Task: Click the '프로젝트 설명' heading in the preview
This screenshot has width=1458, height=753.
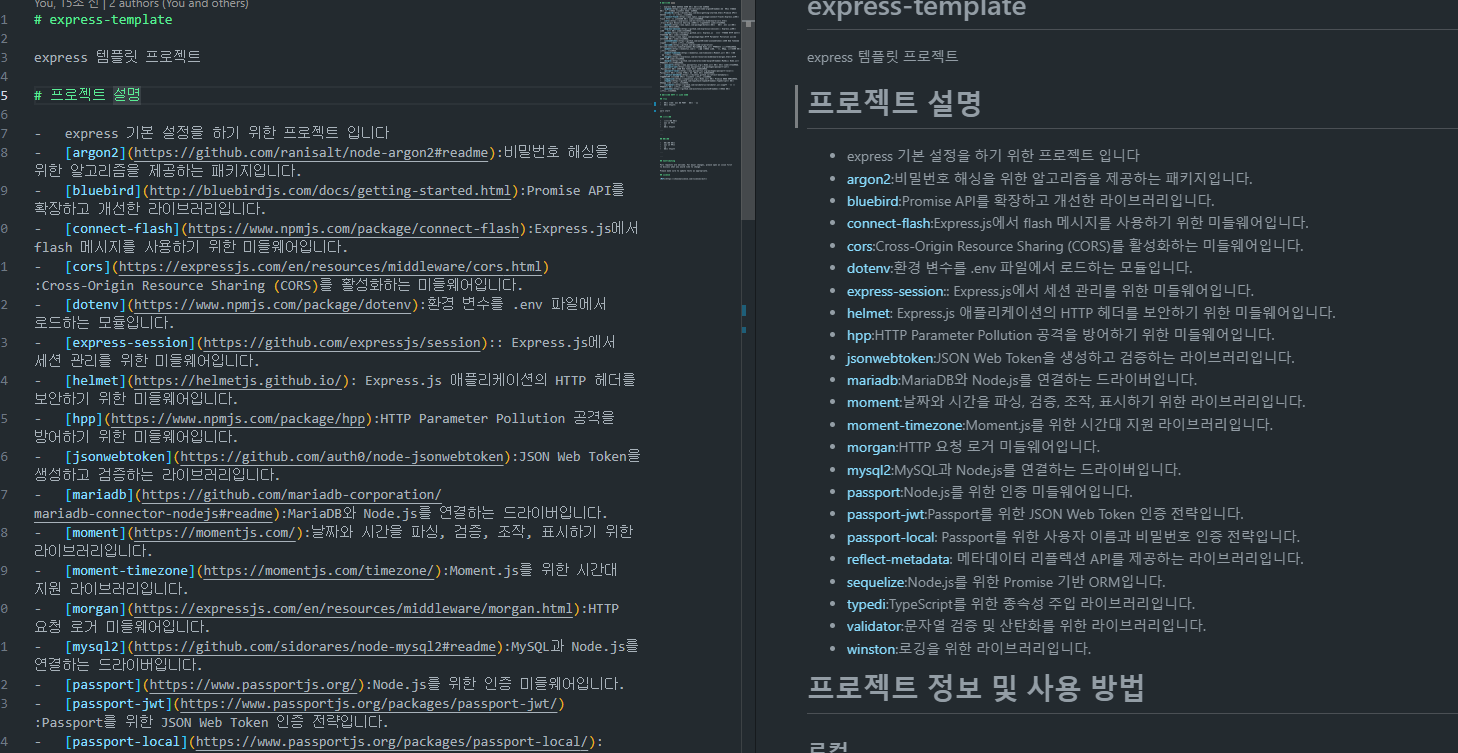Action: click(894, 102)
